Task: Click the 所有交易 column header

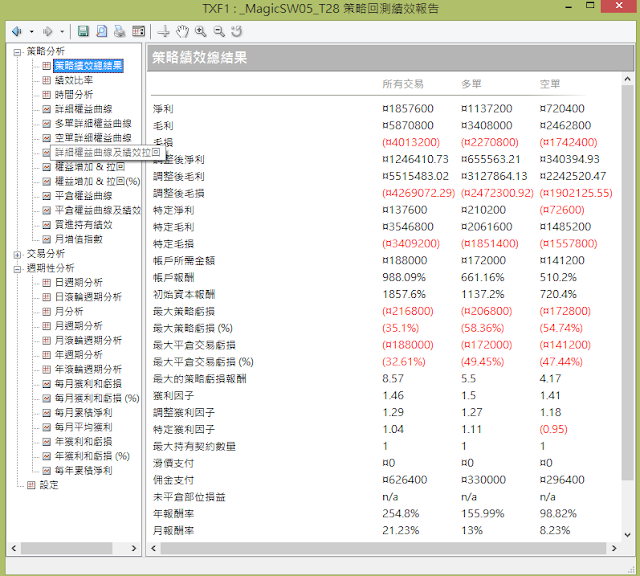Action: [x=403, y=84]
